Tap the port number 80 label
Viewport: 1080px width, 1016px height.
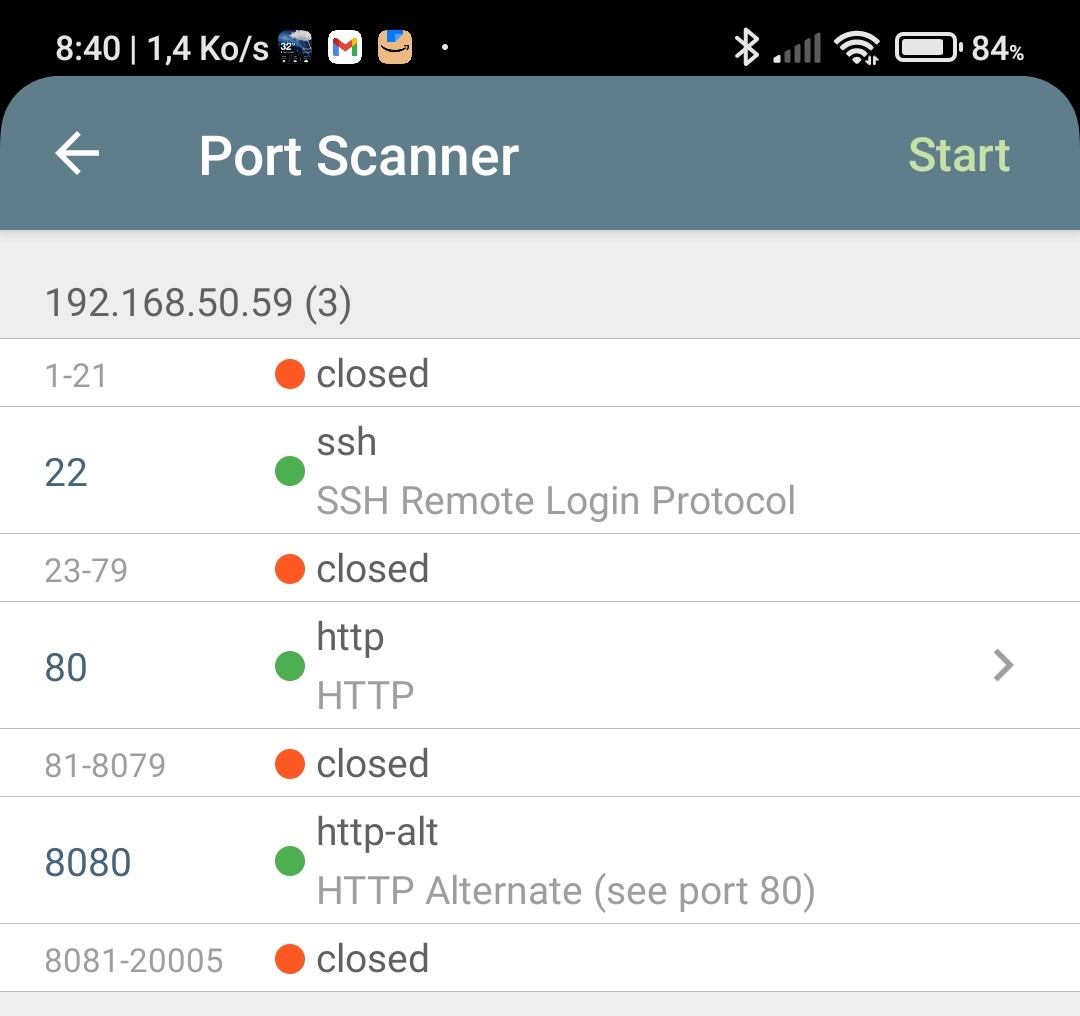coord(66,667)
